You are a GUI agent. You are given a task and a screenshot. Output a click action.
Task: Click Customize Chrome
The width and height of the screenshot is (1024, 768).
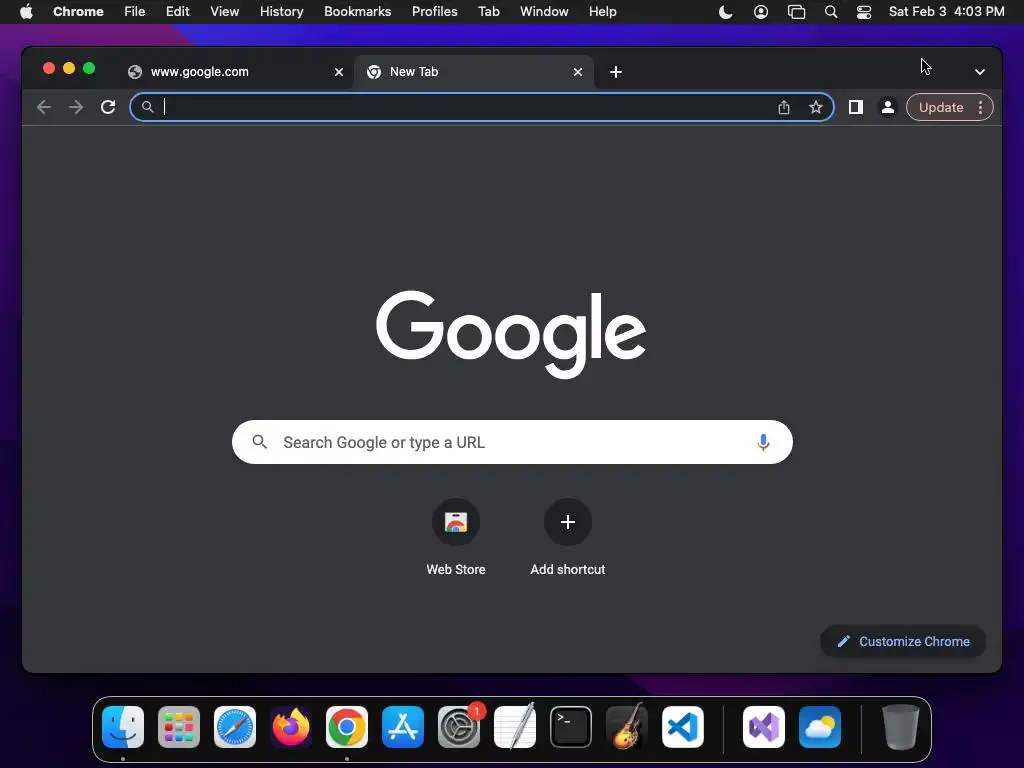tap(903, 641)
